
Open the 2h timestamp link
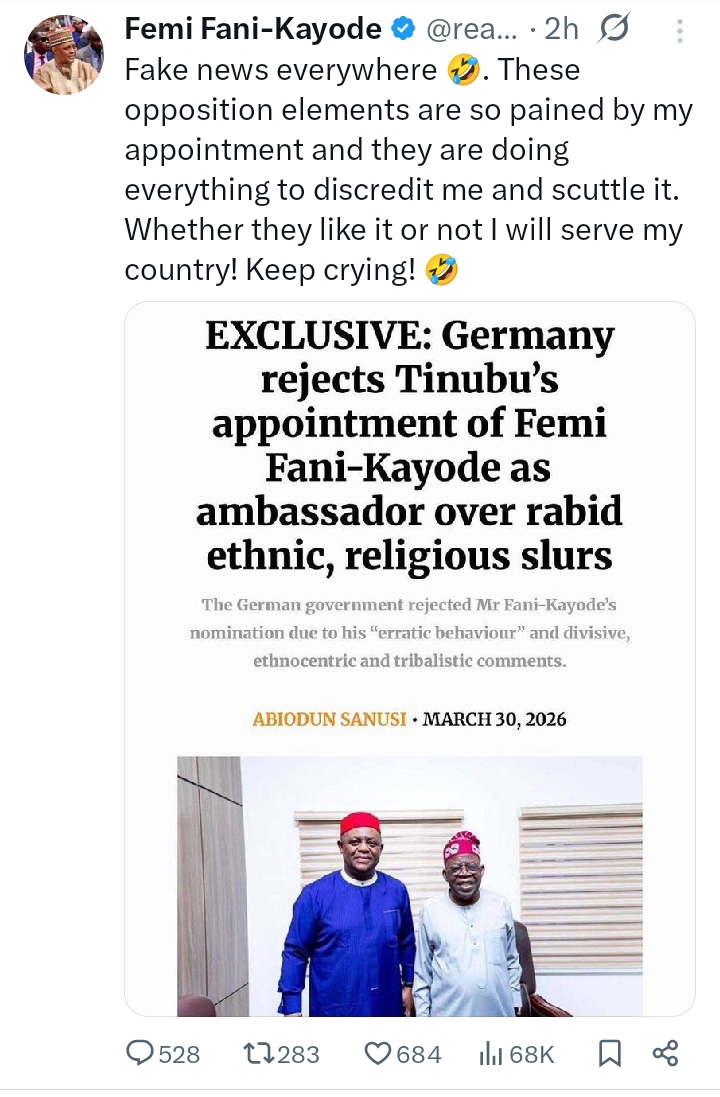tap(561, 30)
